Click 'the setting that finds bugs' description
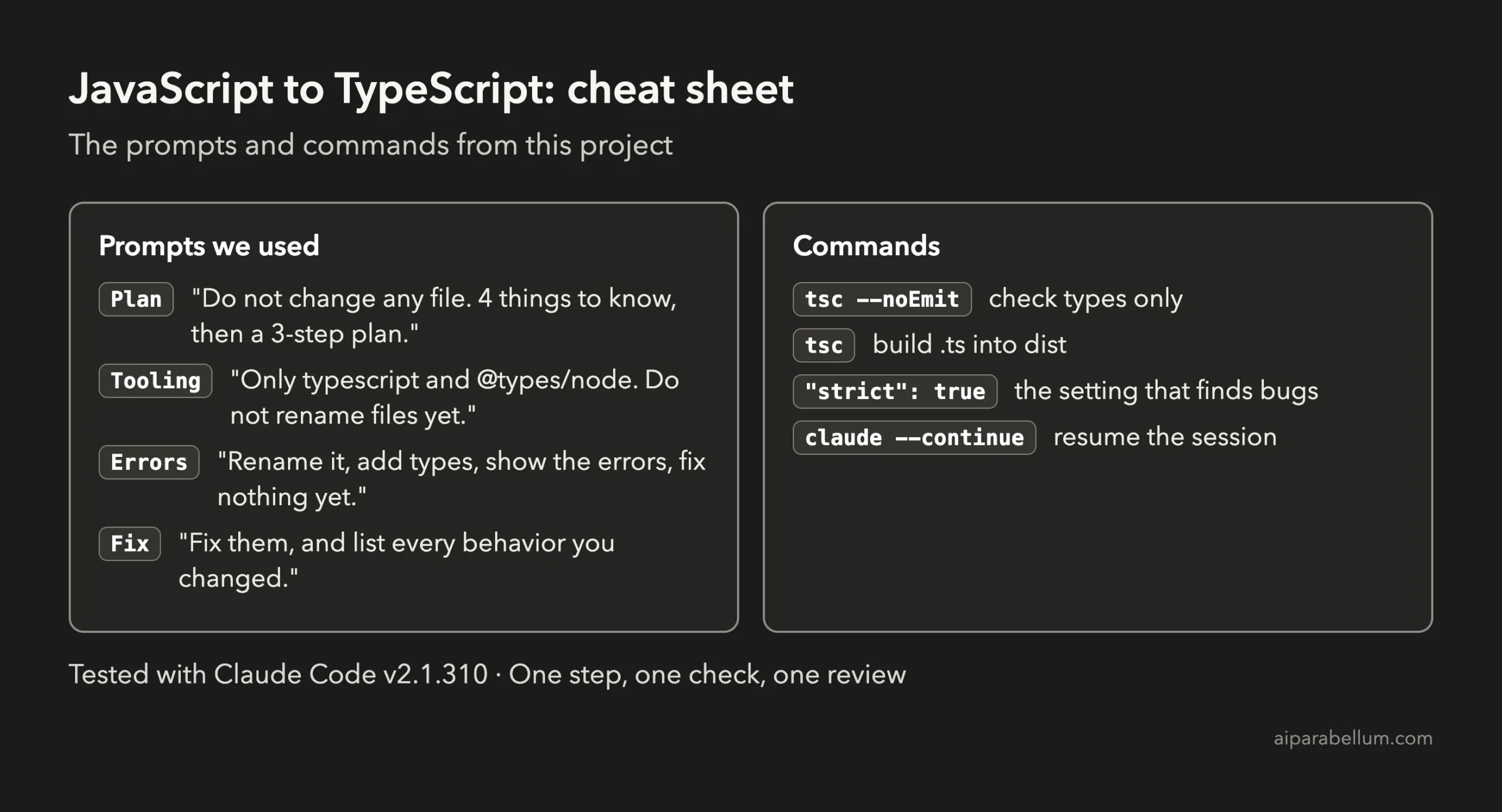Viewport: 1502px width, 812px height. (x=1166, y=391)
